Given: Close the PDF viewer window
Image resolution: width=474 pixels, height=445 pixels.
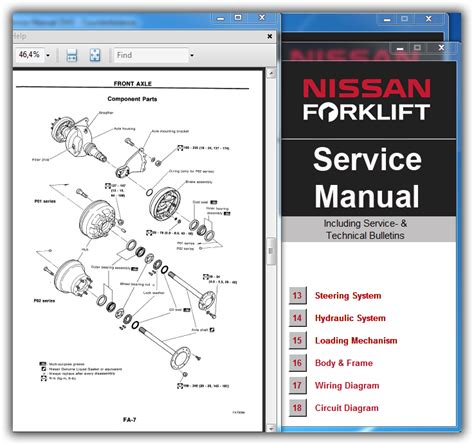Looking at the screenshot, I should point(262,18).
